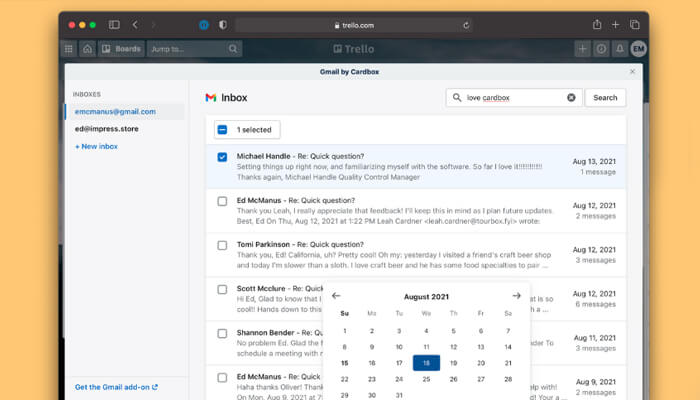Go to Trello home icon
This screenshot has width=700, height=400.
coord(88,49)
